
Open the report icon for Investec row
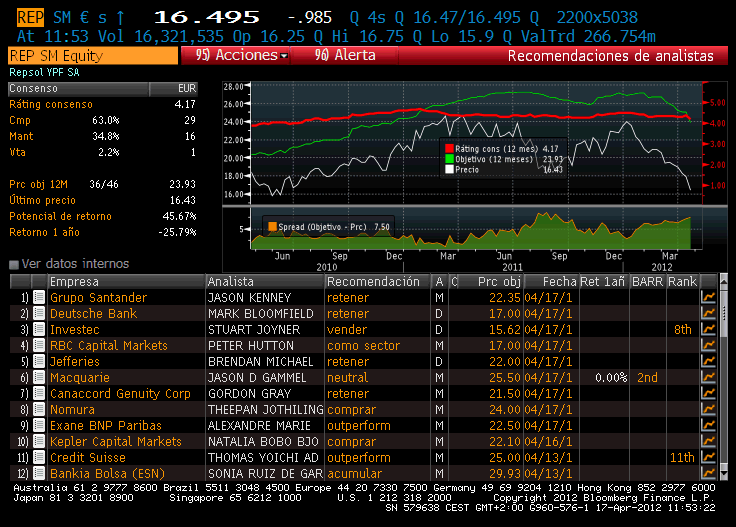[39, 330]
